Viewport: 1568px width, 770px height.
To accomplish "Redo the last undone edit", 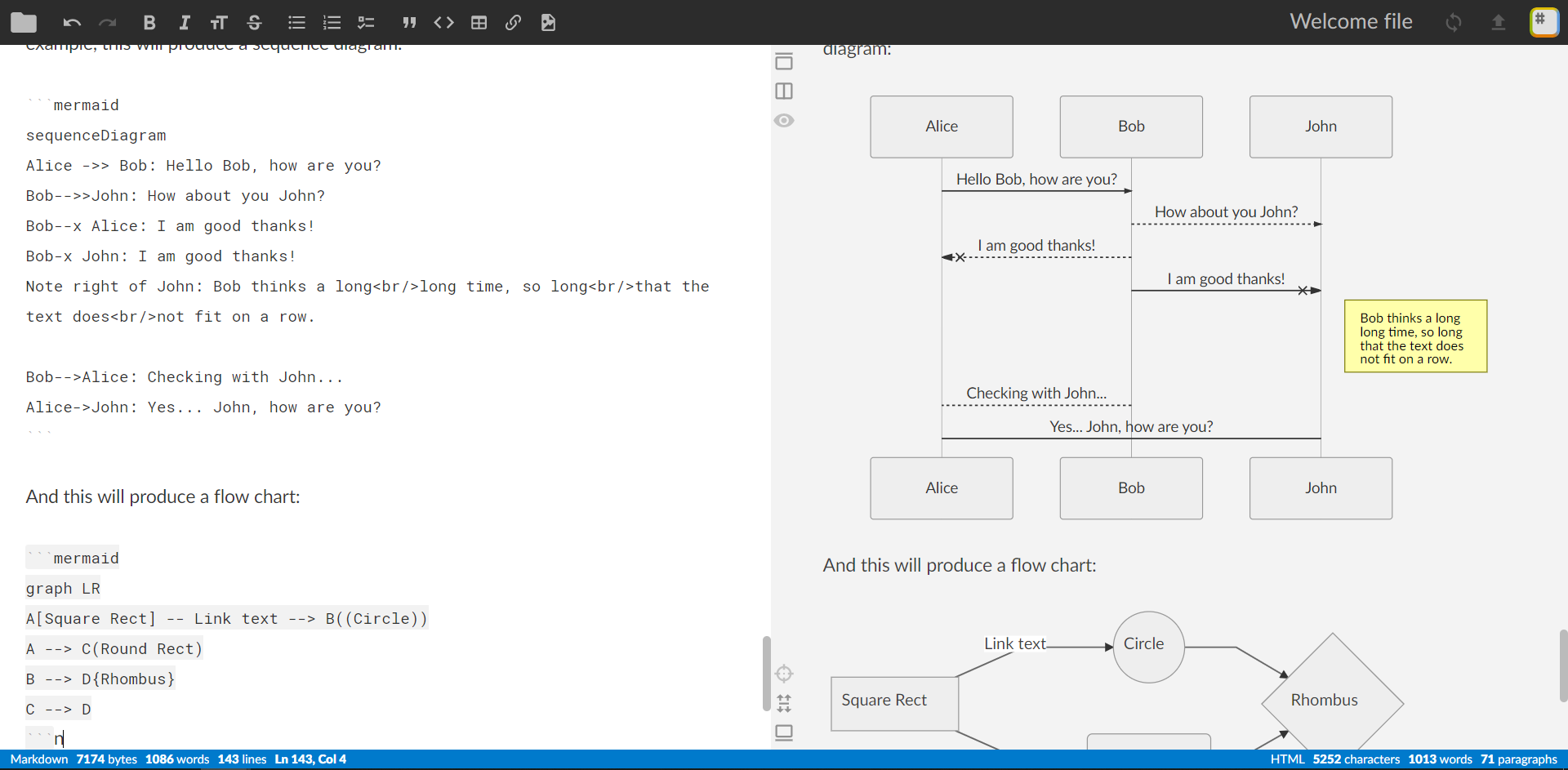I will (x=108, y=22).
